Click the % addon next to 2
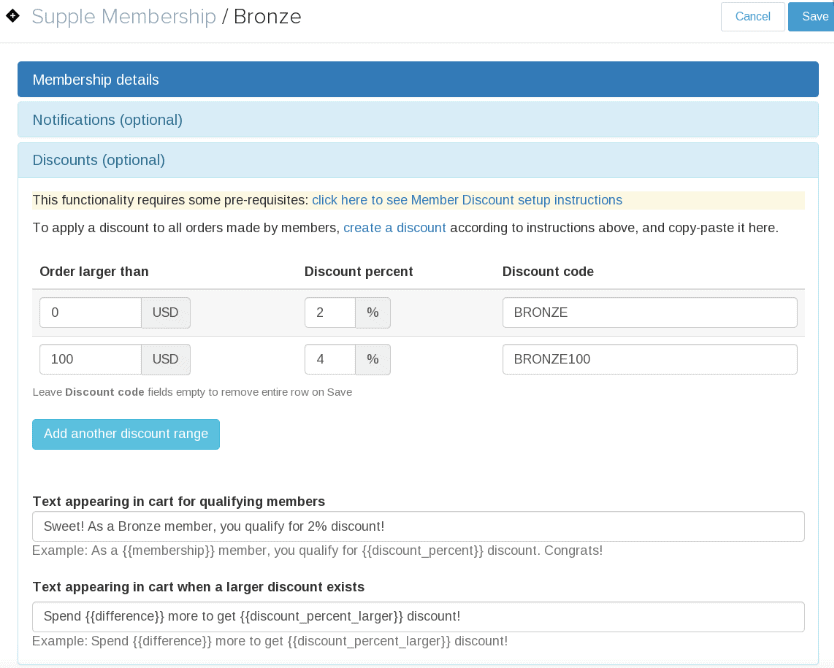Image resolution: width=834 pixels, height=668 pixels. click(373, 313)
